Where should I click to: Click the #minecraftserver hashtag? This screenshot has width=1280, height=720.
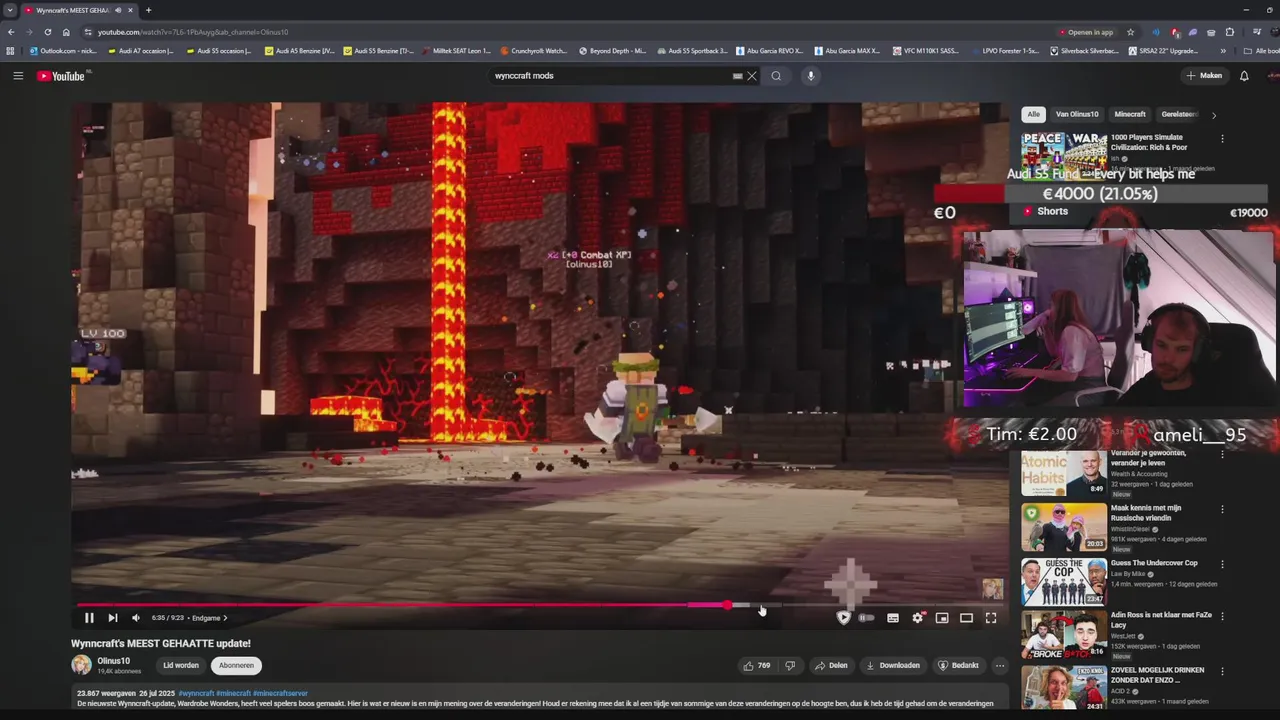[x=280, y=693]
